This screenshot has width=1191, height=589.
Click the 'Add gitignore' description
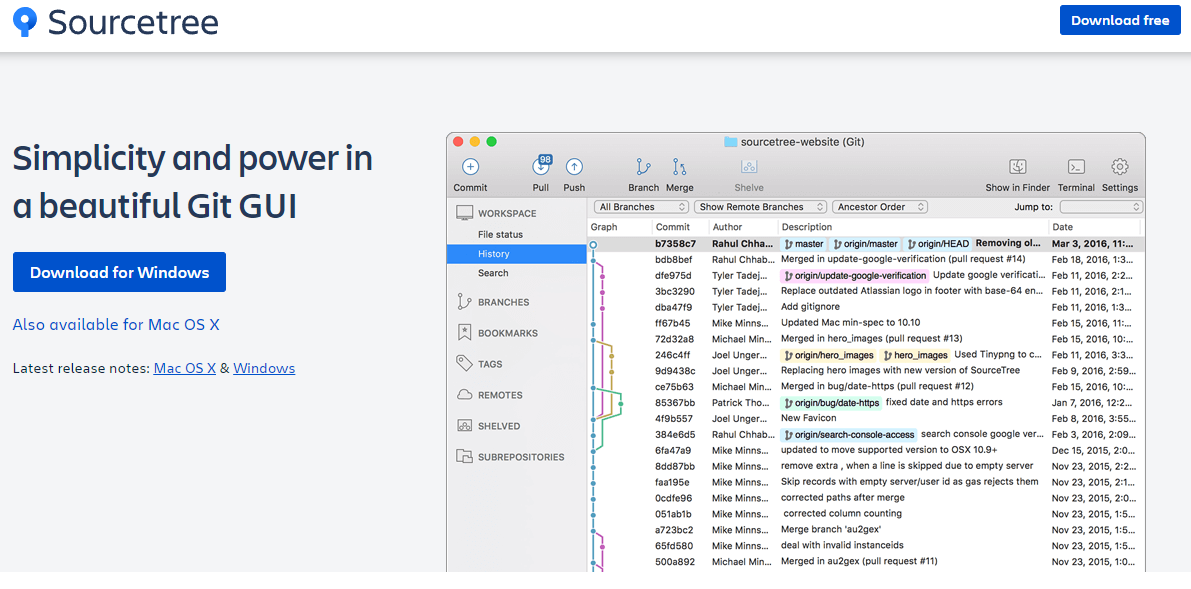[x=810, y=307]
